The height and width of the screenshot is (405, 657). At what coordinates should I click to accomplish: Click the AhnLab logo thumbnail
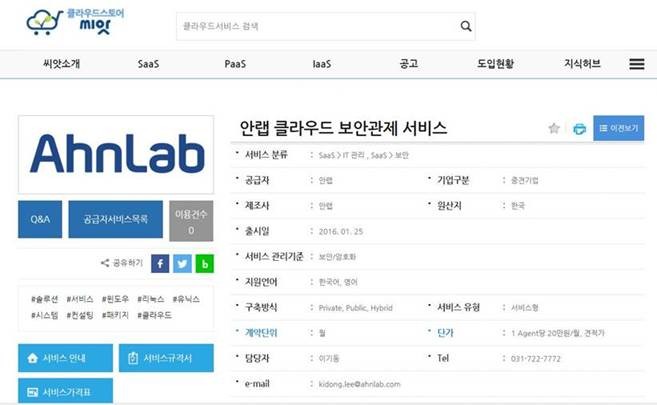click(115, 153)
